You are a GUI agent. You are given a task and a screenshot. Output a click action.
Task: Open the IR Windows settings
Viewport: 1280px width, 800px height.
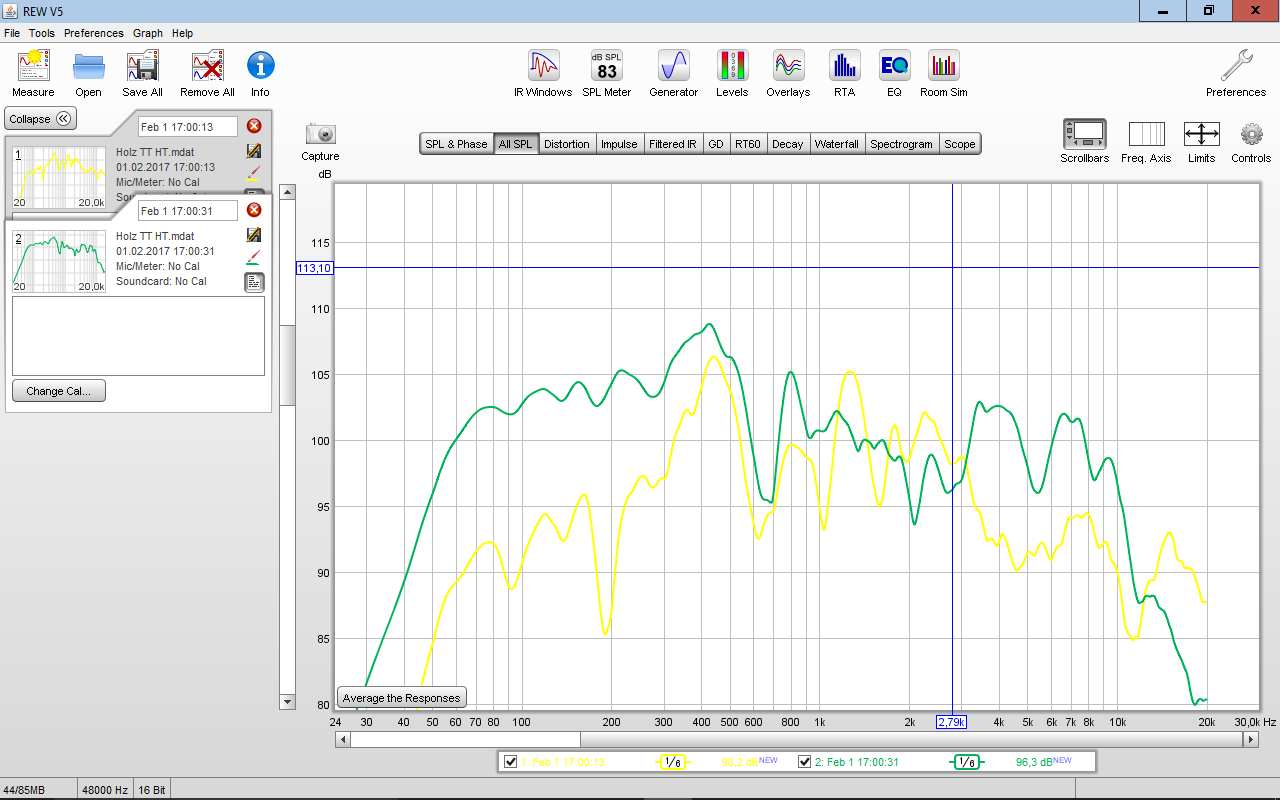tap(543, 68)
